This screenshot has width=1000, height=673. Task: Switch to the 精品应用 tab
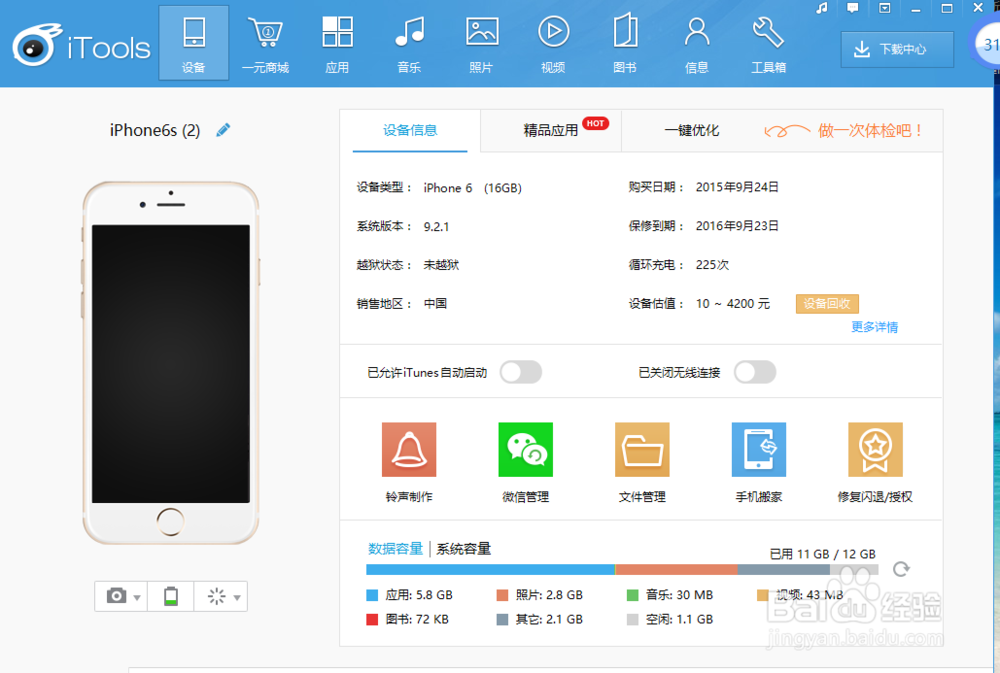(551, 131)
